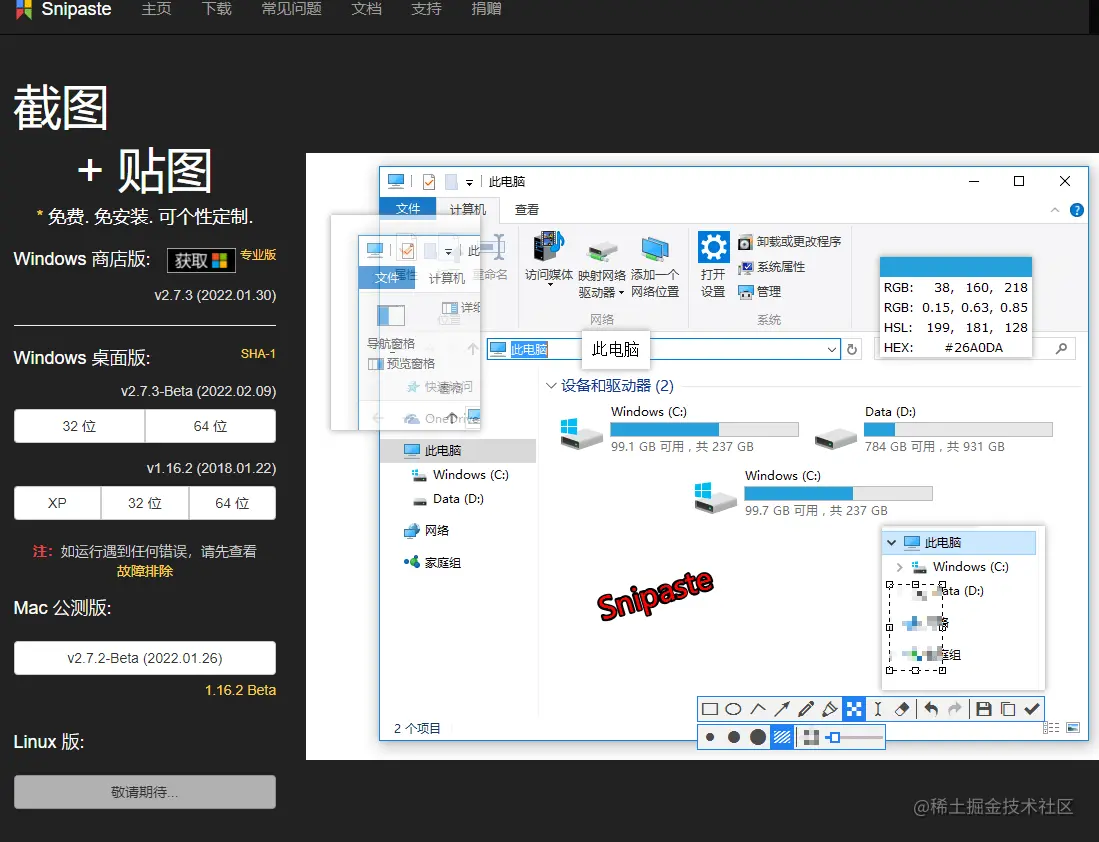Toggle the mosaic tool

click(x=854, y=709)
